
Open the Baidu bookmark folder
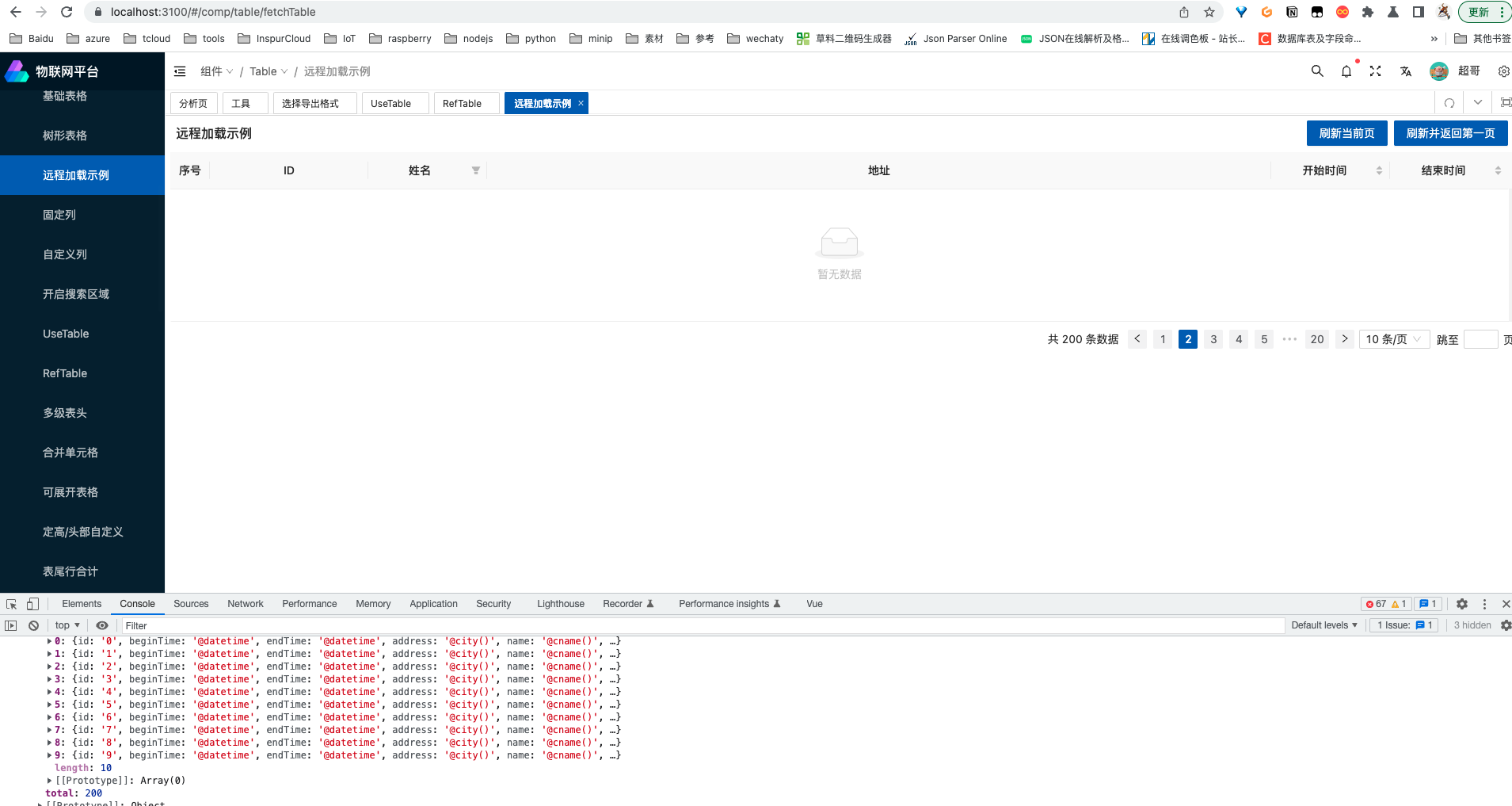(x=32, y=38)
